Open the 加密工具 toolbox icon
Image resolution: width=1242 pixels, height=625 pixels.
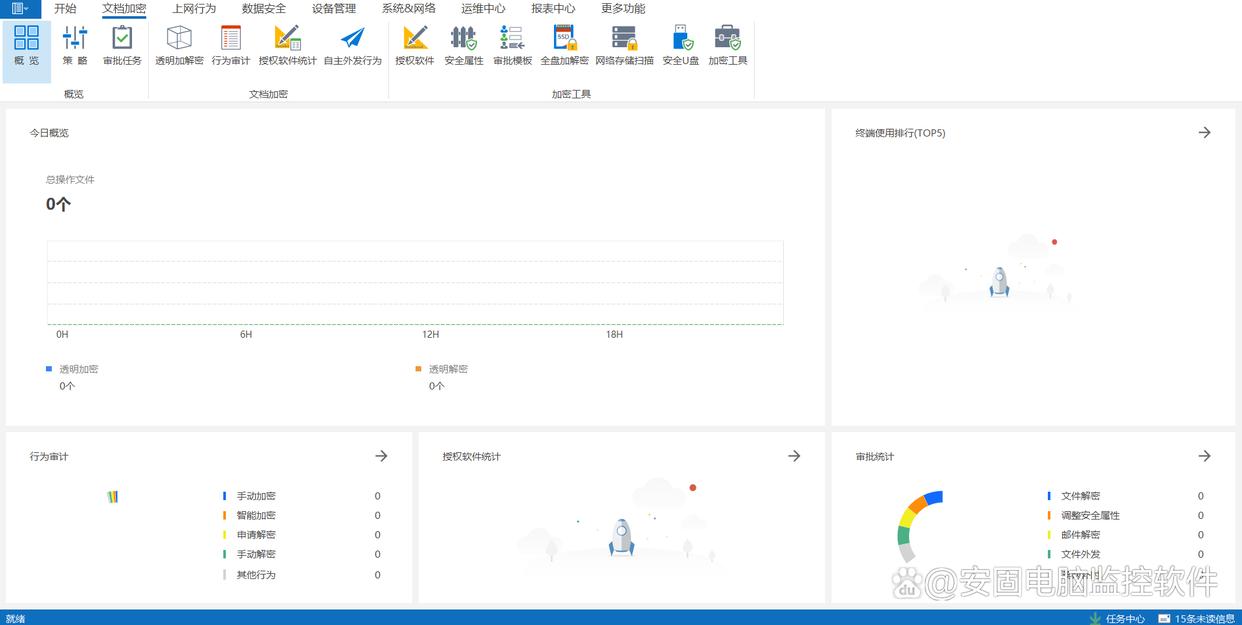[x=727, y=45]
